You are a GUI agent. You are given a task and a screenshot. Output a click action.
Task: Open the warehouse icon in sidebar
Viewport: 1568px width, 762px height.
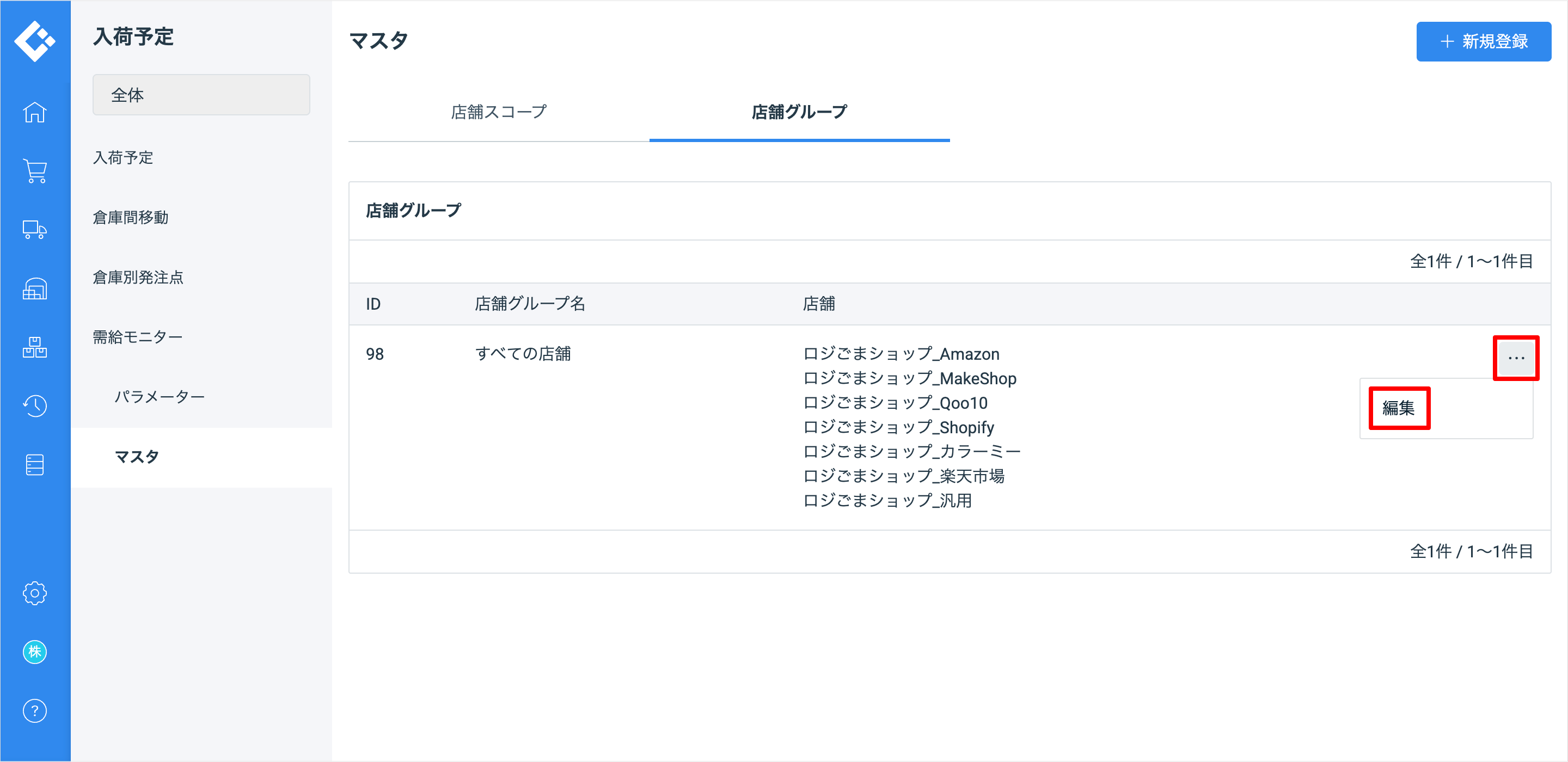click(35, 288)
